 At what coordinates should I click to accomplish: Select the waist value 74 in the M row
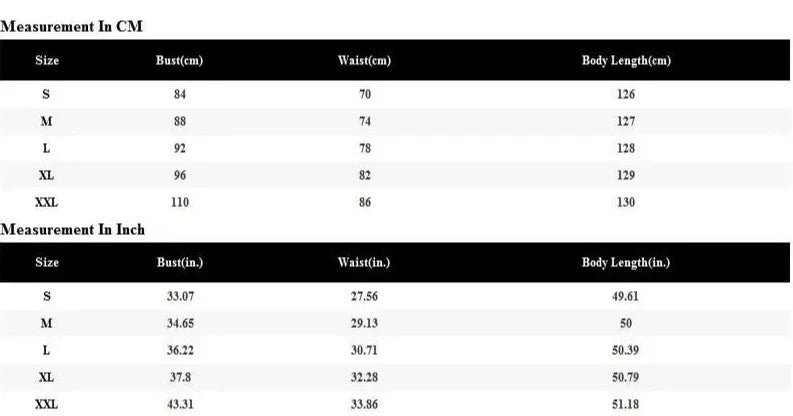click(364, 121)
